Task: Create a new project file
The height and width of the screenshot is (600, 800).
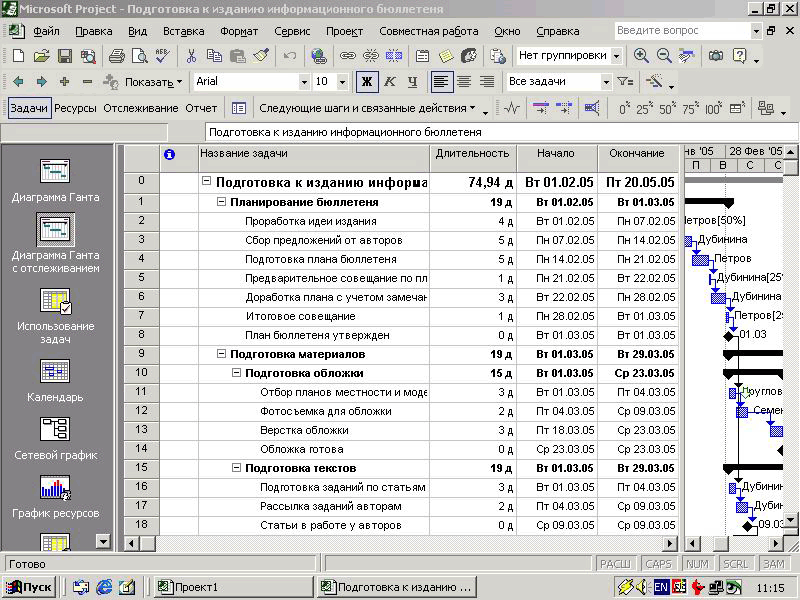Action: (18, 55)
